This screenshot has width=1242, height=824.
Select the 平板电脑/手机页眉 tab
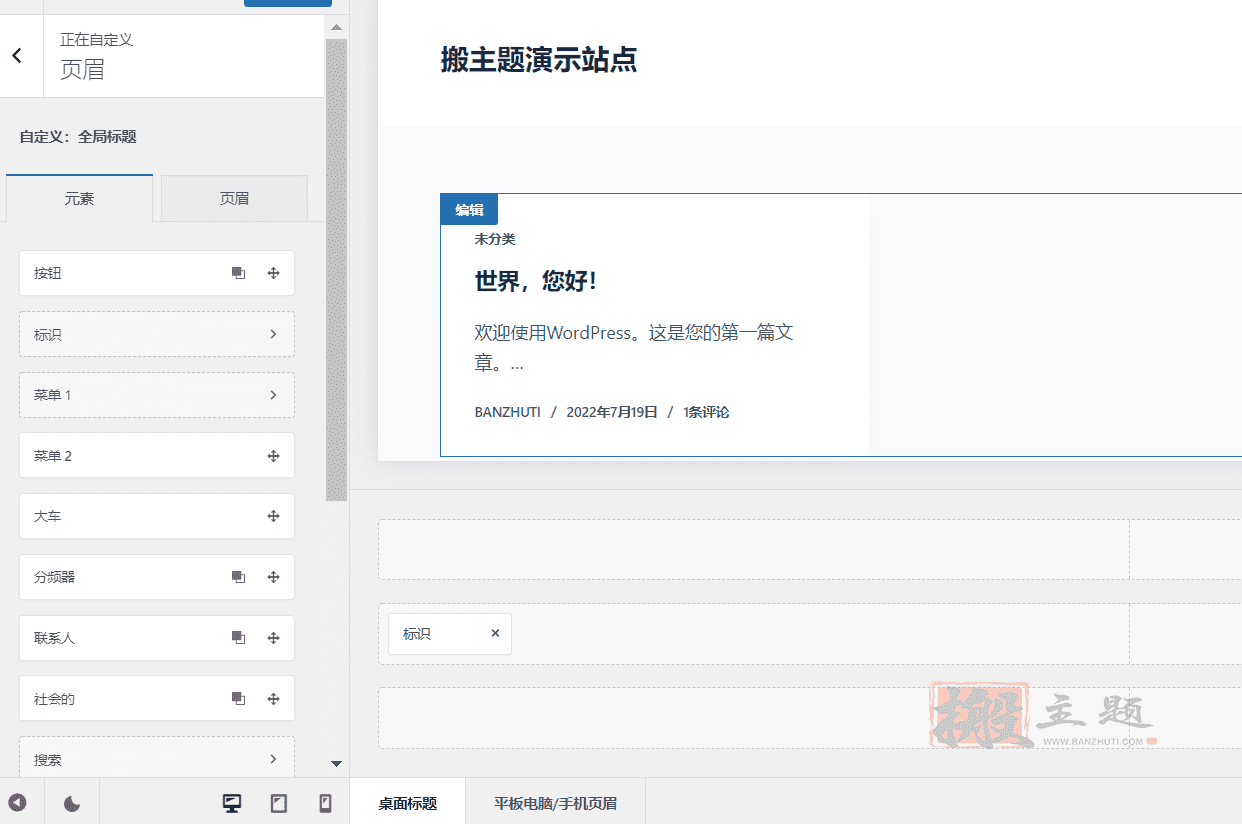tap(555, 802)
